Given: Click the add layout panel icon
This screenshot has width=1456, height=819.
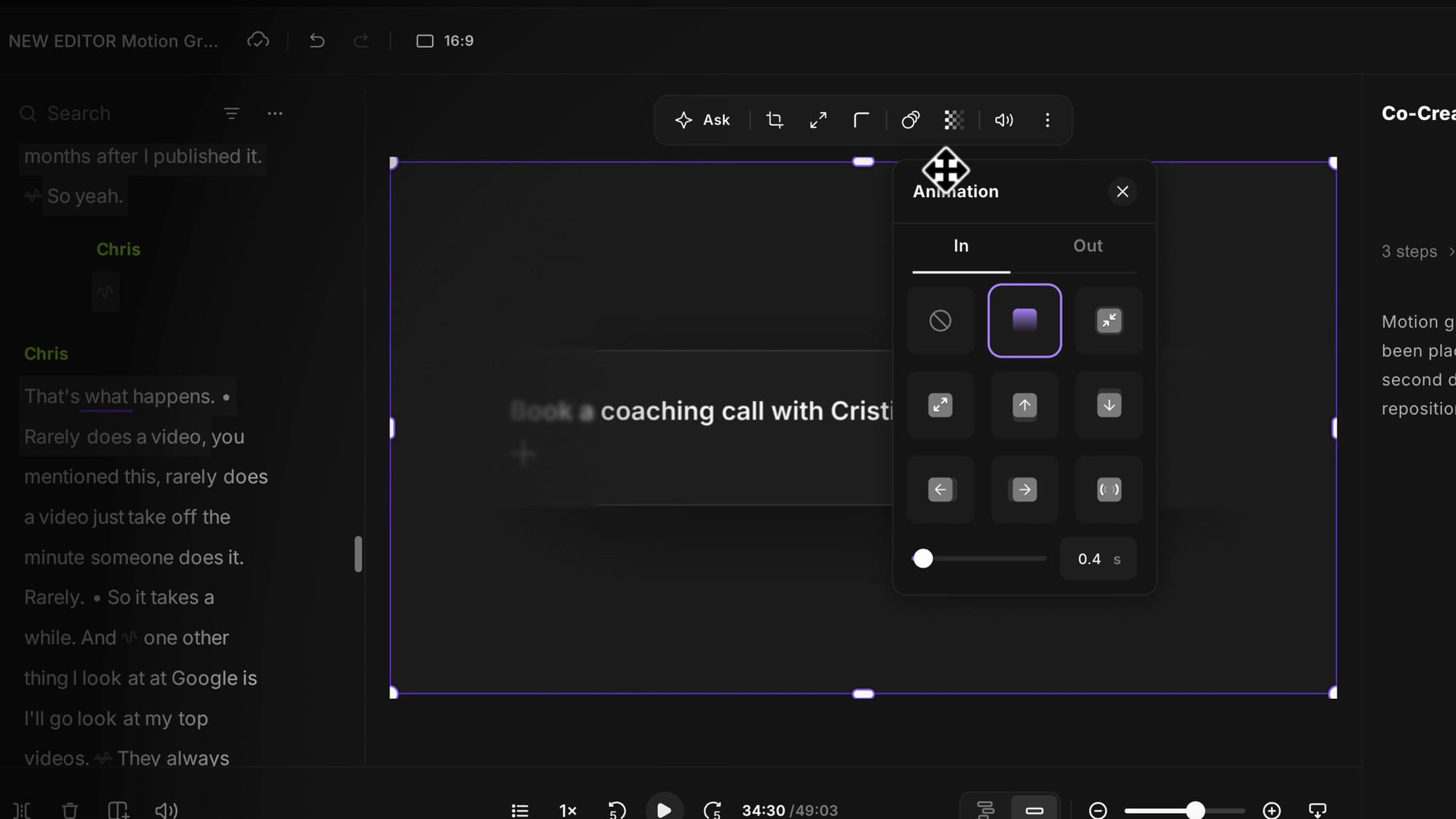Looking at the screenshot, I should pyautogui.click(x=118, y=810).
